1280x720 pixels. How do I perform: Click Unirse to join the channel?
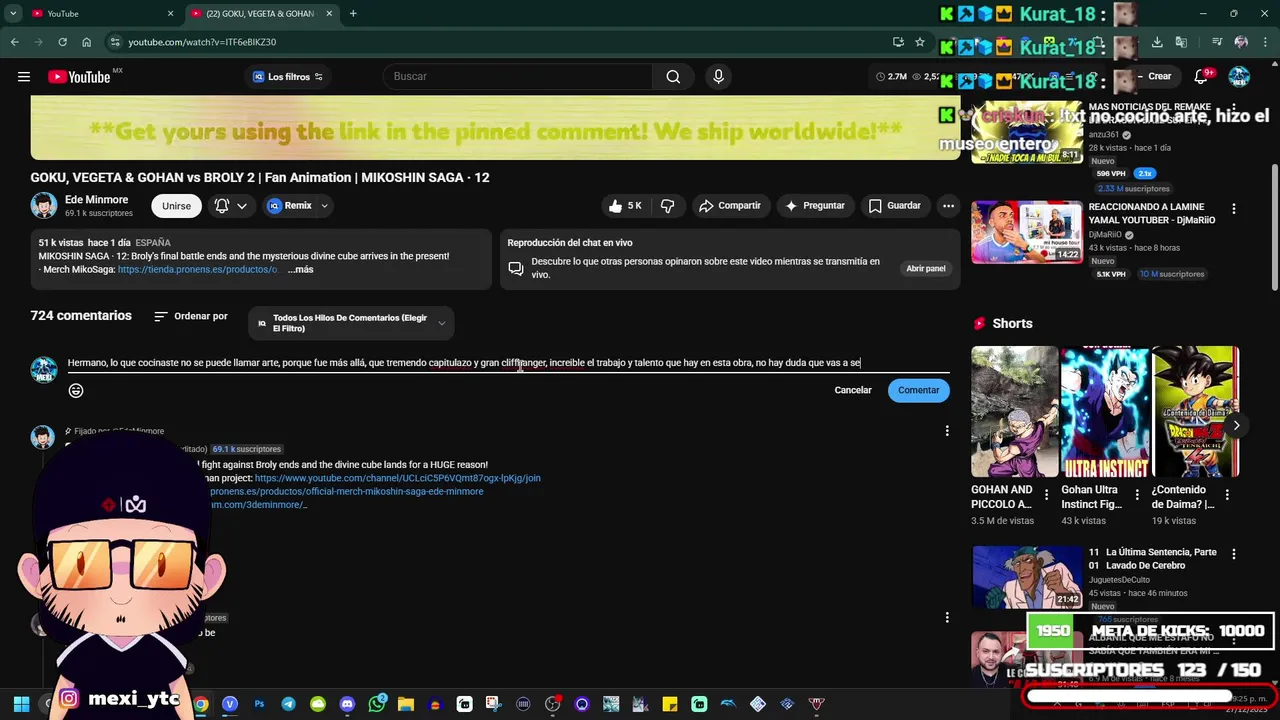[176, 206]
